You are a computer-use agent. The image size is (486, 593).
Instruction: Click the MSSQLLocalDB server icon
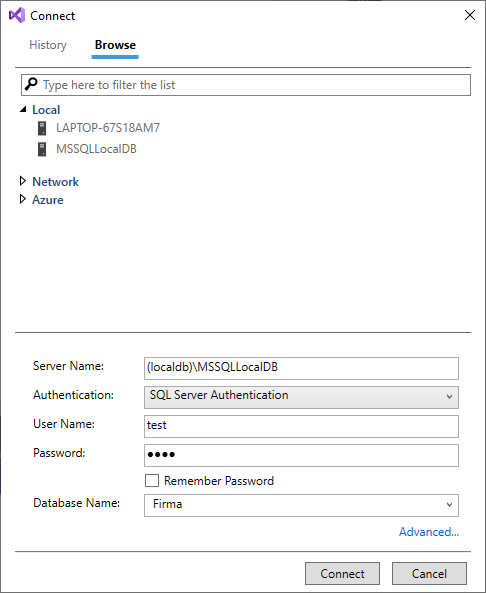42,149
